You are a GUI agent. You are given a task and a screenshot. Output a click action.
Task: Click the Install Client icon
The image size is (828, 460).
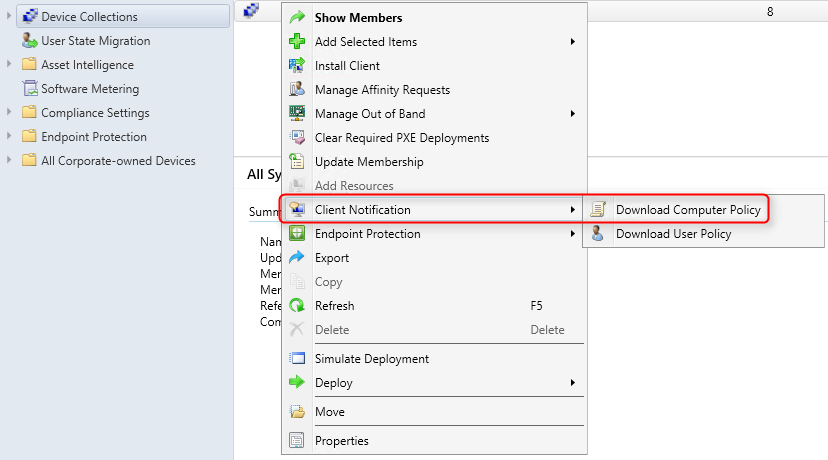coord(297,65)
